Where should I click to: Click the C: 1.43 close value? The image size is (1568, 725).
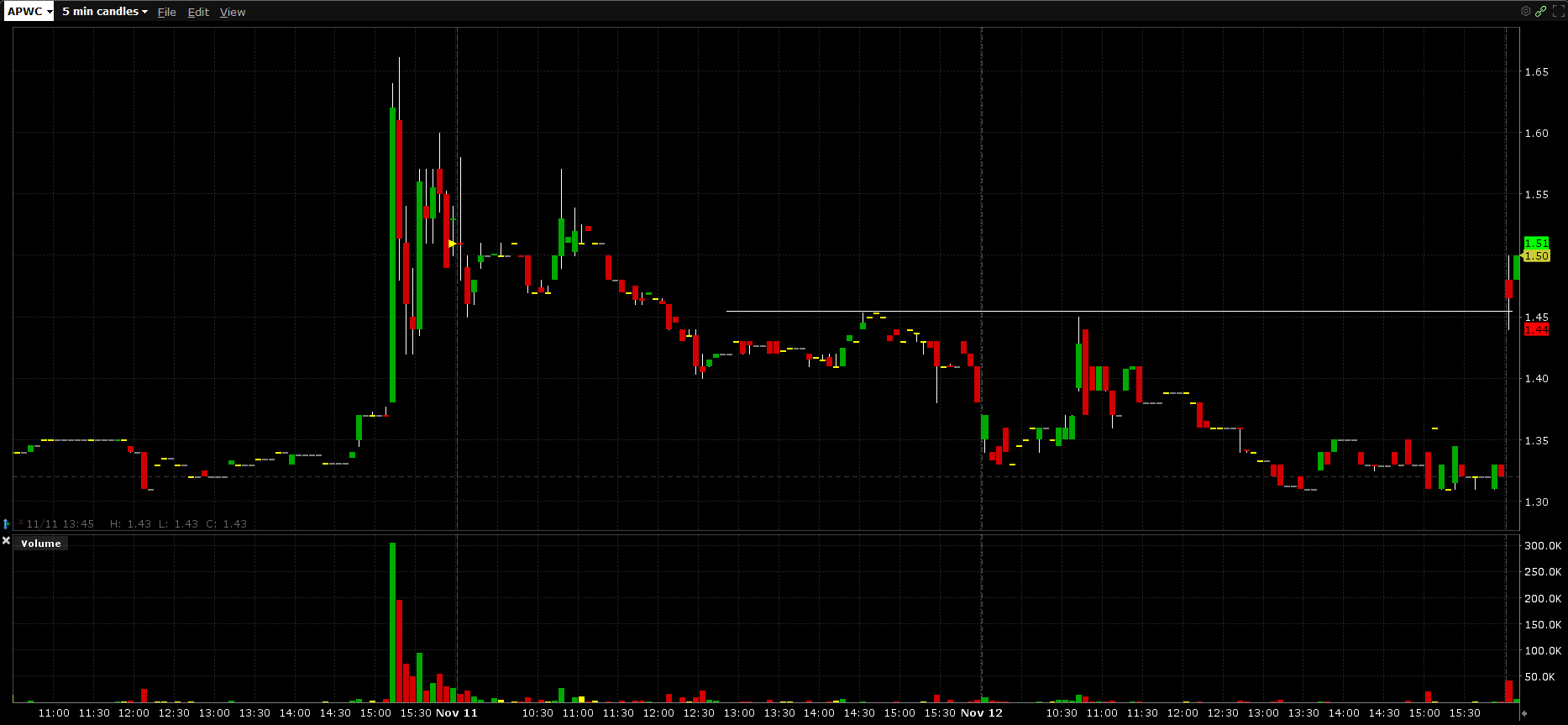[227, 524]
